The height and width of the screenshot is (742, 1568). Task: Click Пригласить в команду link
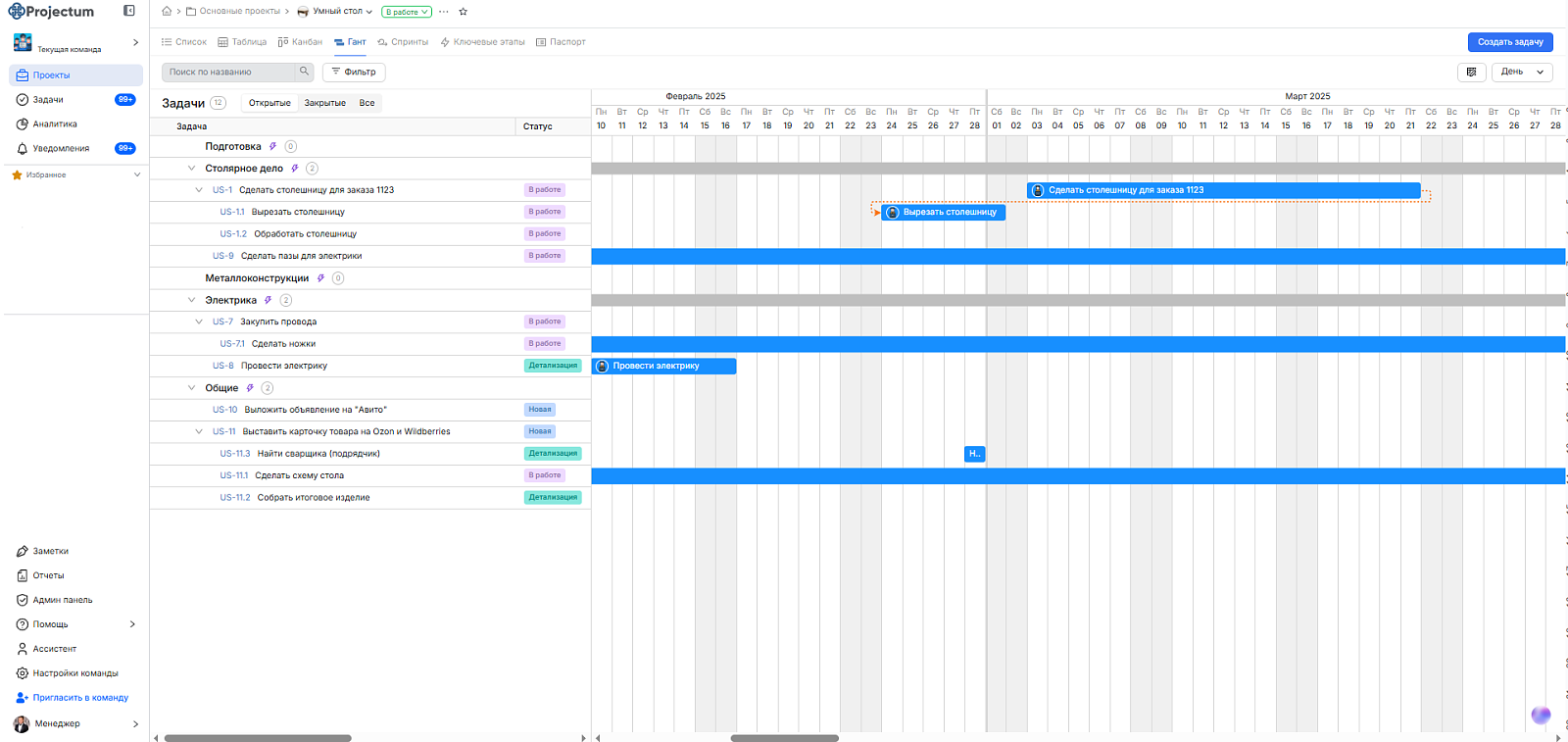(x=73, y=698)
